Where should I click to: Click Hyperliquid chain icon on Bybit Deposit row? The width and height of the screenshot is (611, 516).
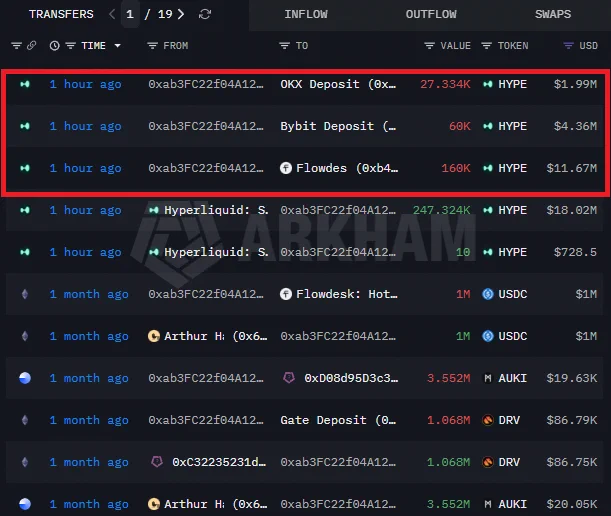(25, 126)
